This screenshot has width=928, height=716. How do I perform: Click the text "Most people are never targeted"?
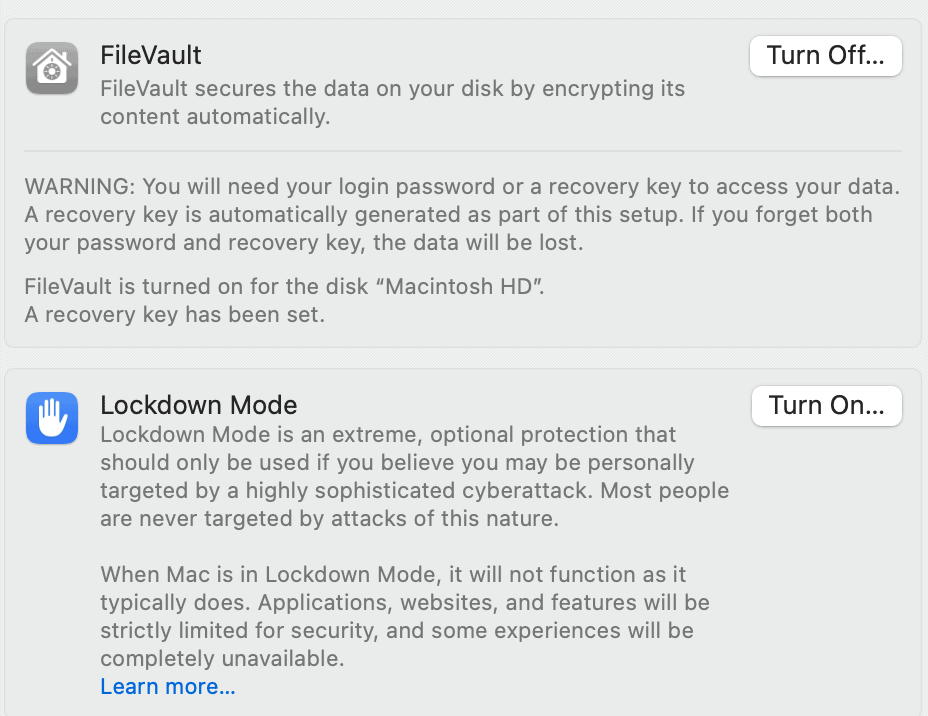click(414, 504)
